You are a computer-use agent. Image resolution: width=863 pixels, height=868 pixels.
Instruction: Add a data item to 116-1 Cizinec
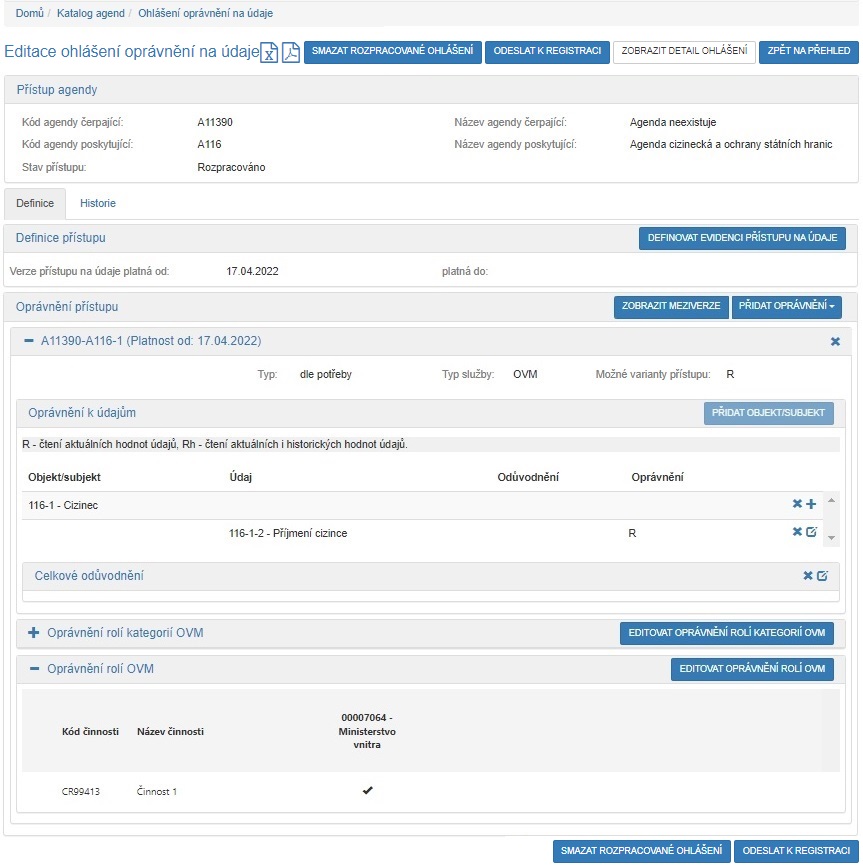coord(811,504)
